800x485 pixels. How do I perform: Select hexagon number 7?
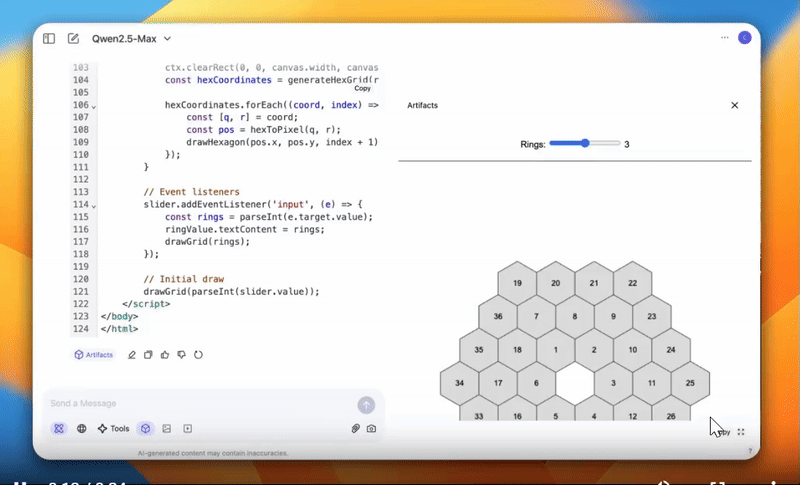coord(536,316)
